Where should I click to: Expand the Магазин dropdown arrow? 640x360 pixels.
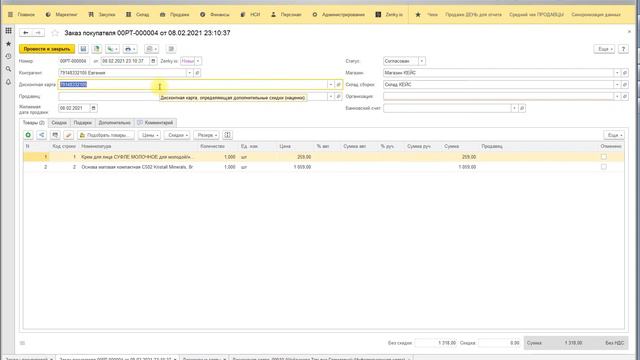tap(617, 73)
